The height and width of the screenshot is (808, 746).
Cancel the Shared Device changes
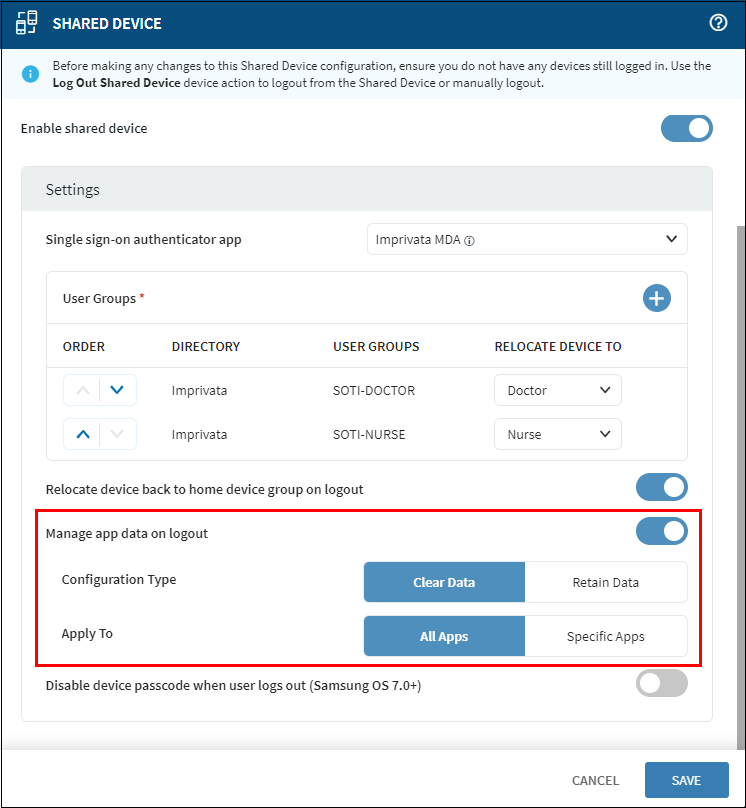pos(595,780)
